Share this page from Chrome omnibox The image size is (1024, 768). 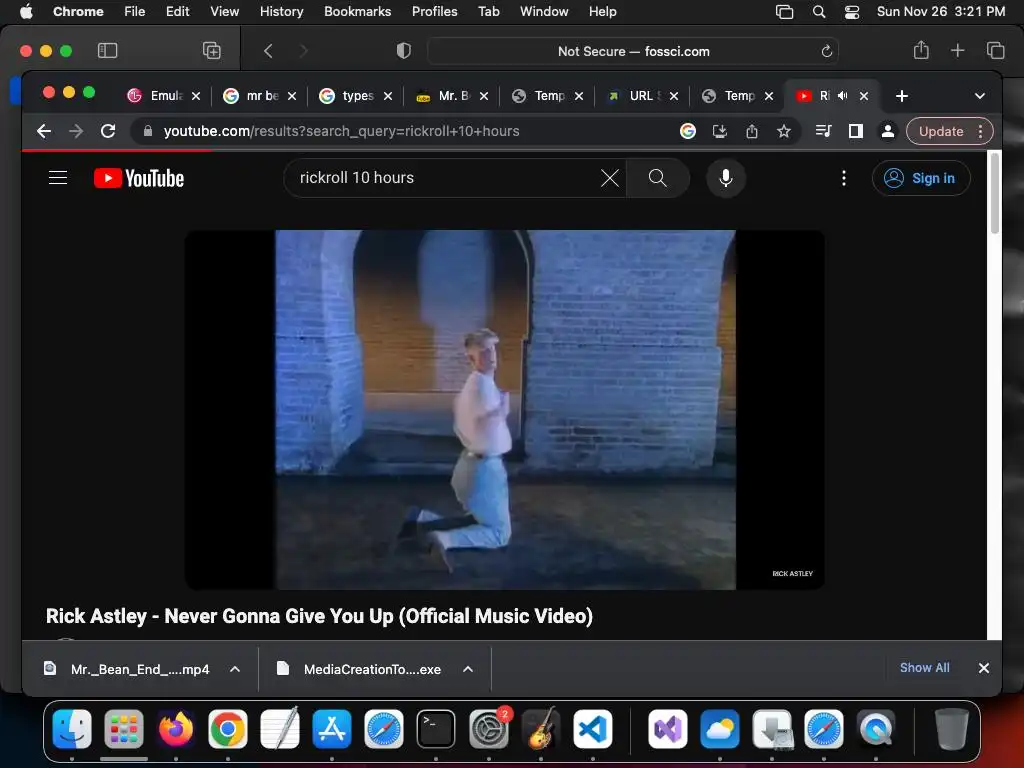tap(752, 131)
